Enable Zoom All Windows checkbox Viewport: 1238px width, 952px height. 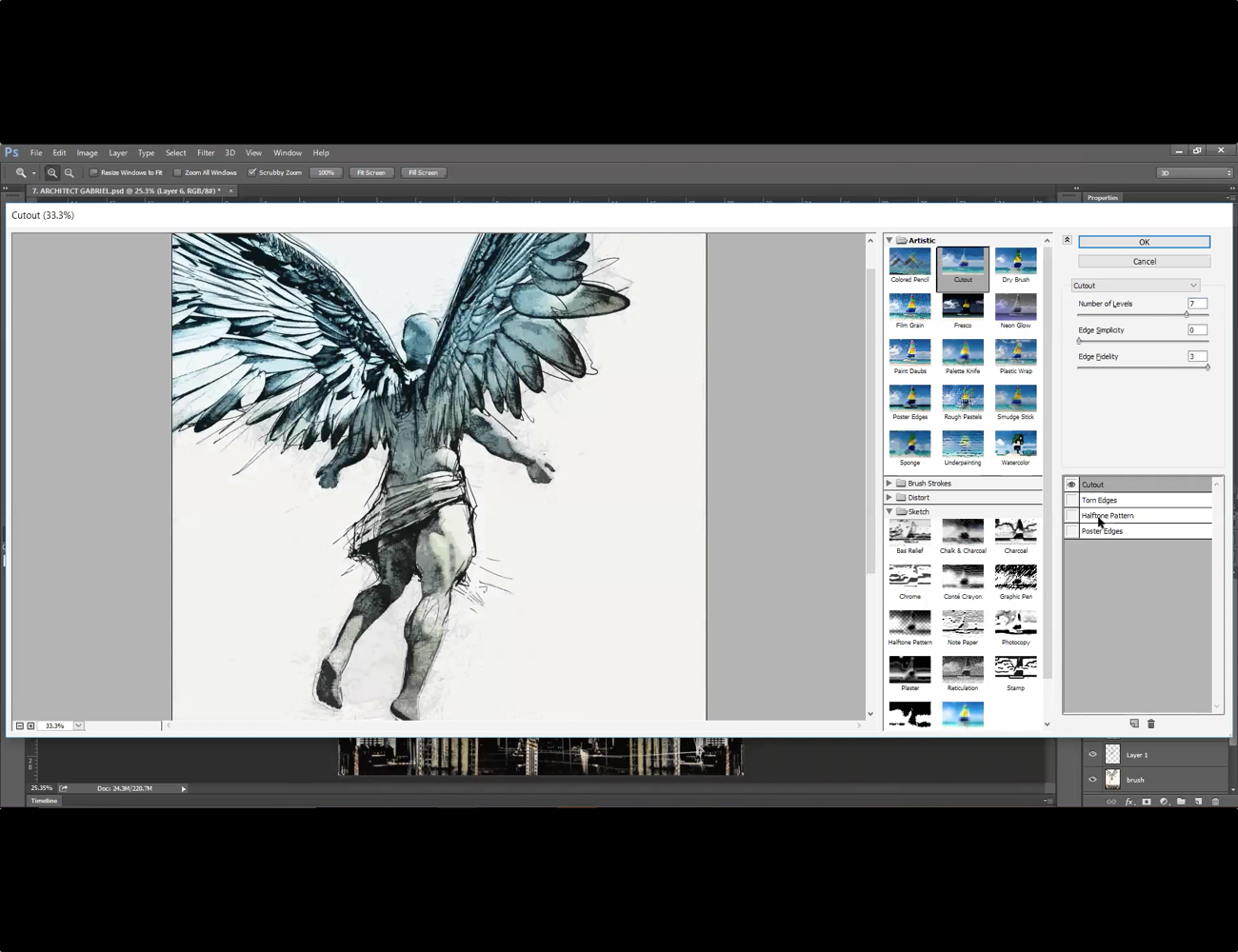pyautogui.click(x=177, y=172)
